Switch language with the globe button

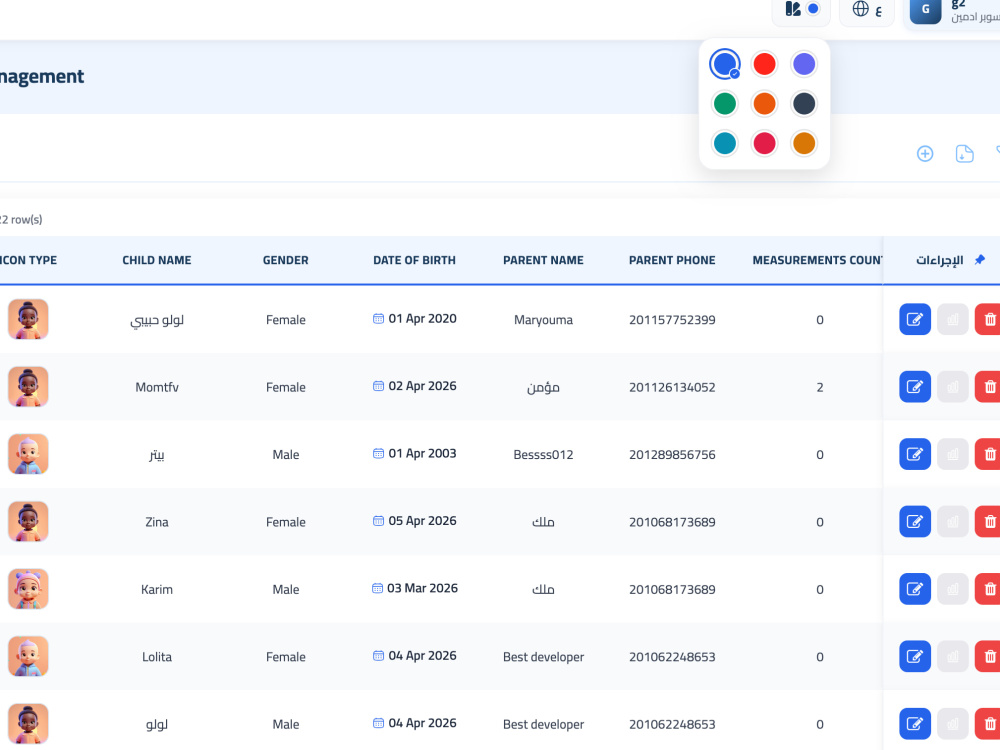(x=867, y=10)
